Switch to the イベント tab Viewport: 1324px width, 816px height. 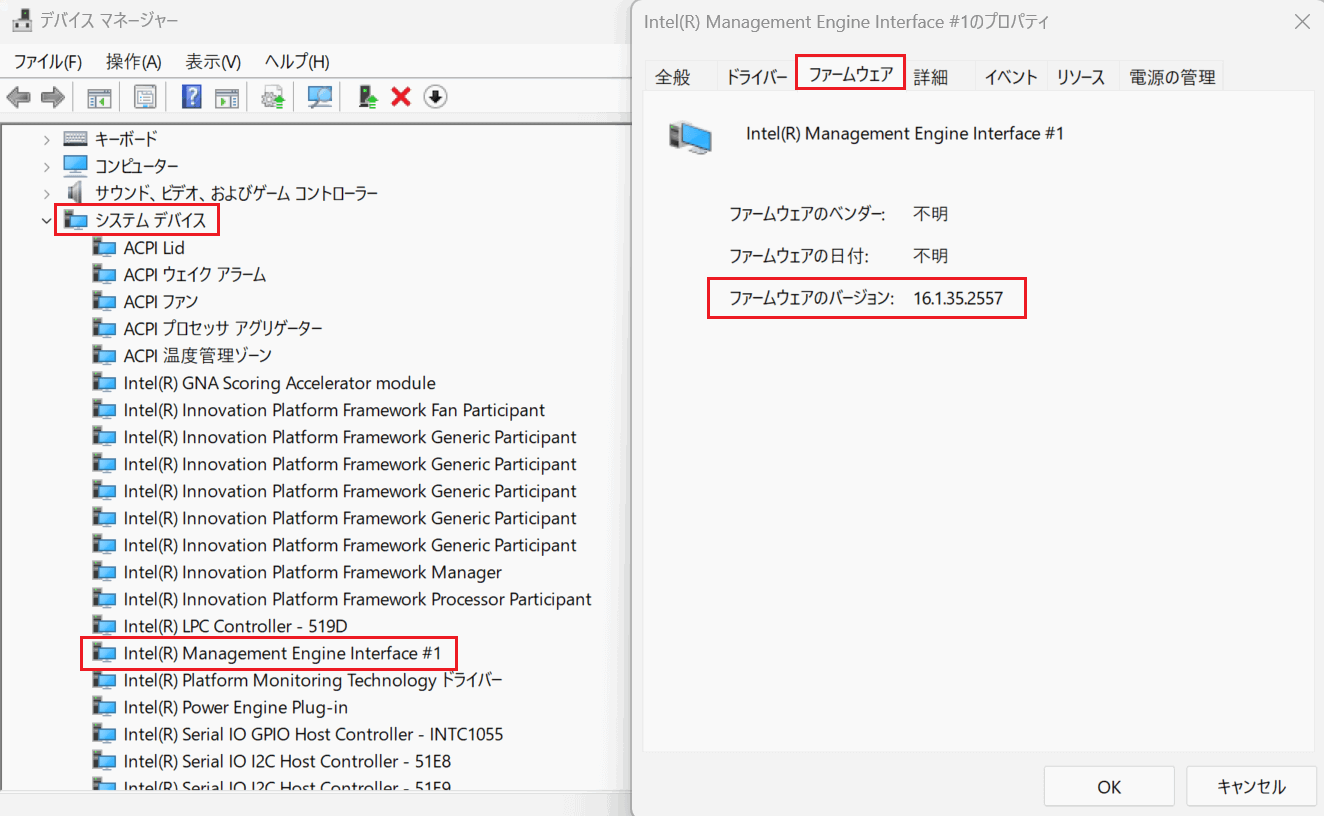[1011, 77]
